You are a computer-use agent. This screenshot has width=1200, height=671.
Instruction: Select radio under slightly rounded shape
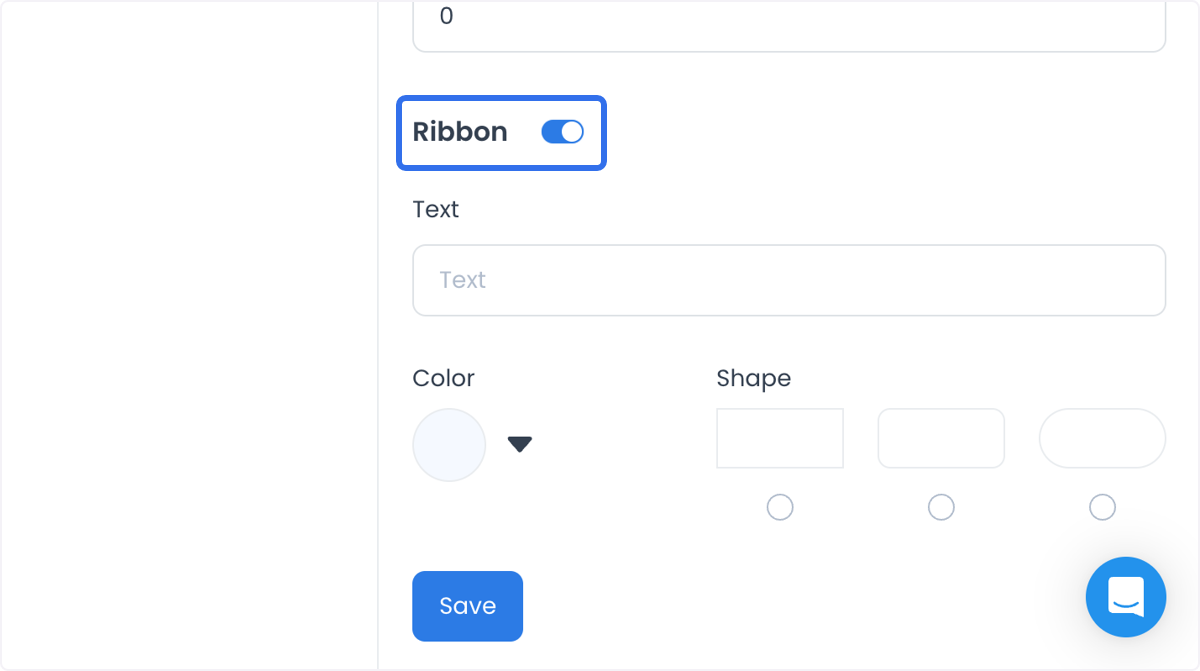(941, 508)
